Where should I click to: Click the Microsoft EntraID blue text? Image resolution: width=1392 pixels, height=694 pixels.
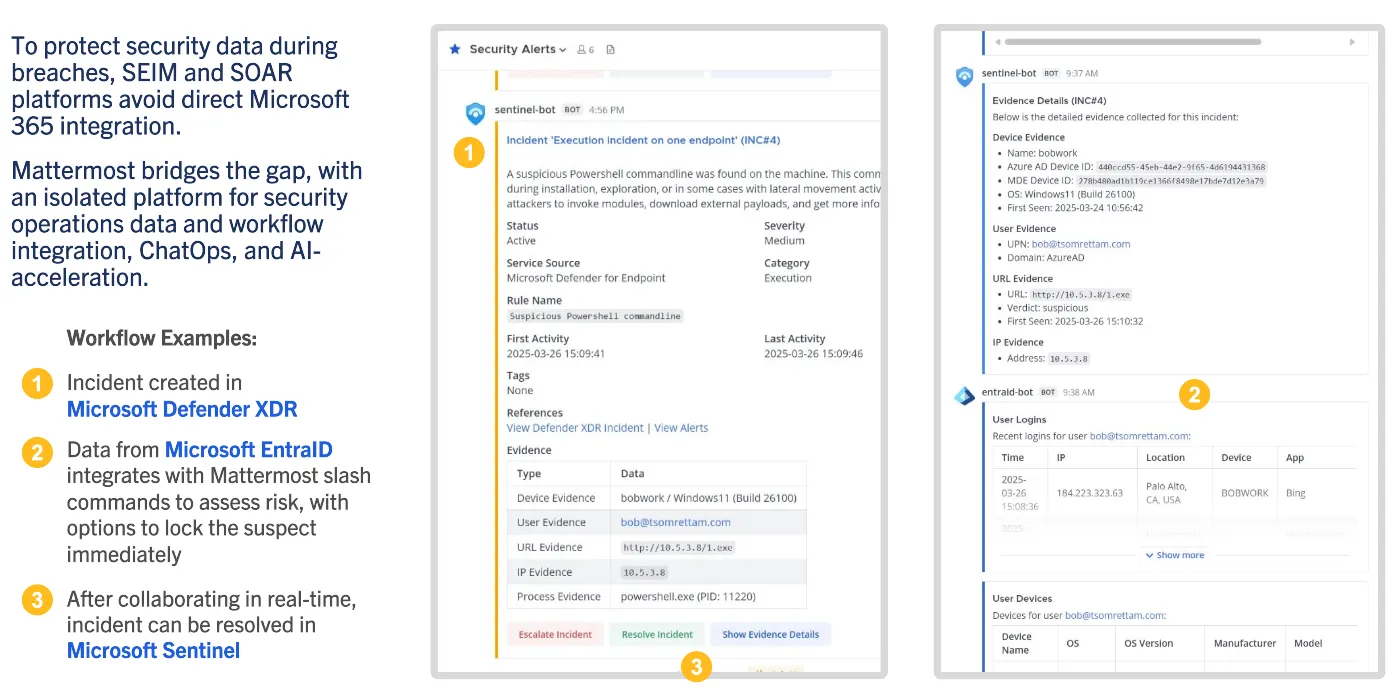249,450
